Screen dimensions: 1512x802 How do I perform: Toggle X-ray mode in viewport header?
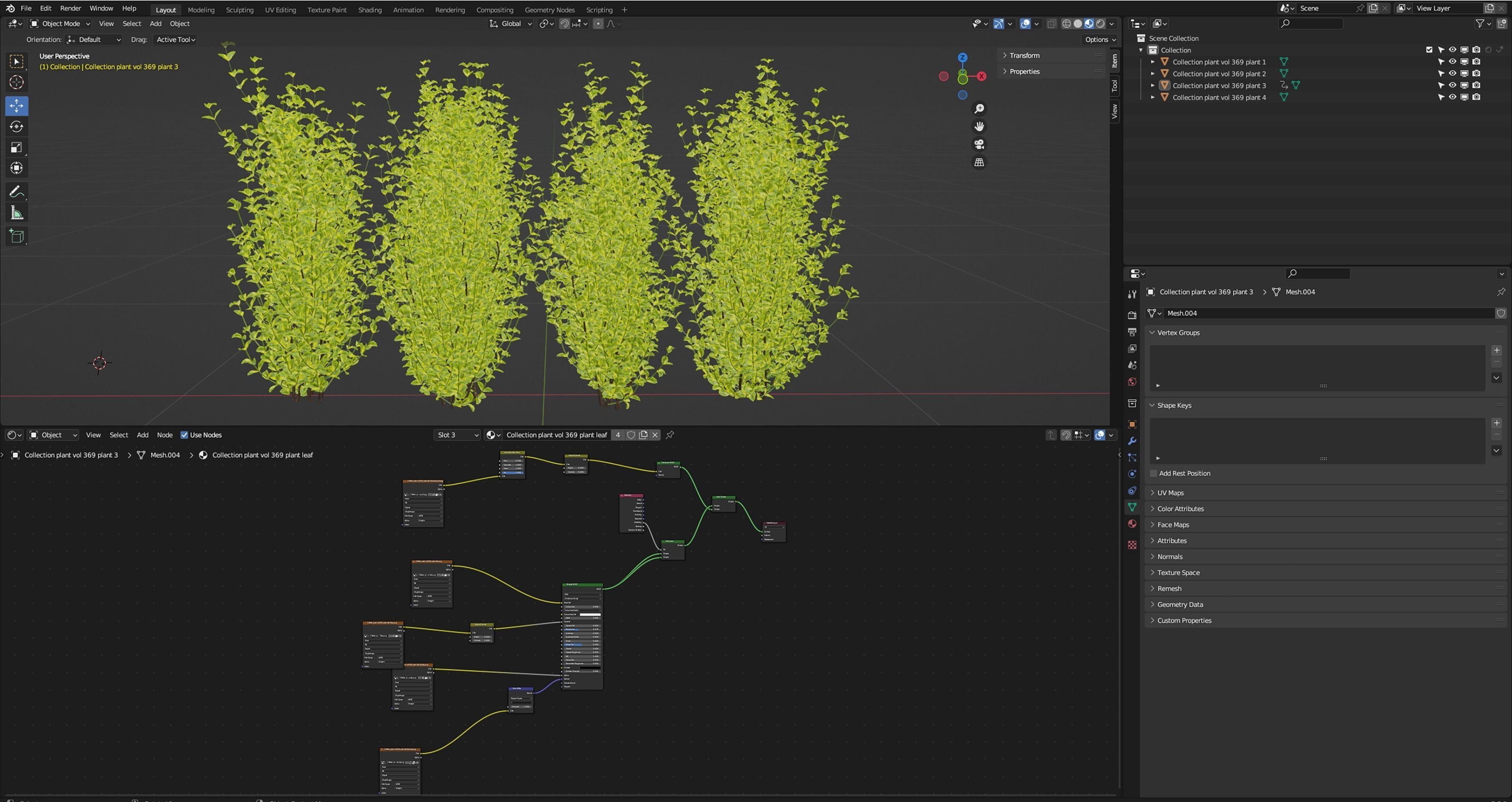click(x=1051, y=24)
